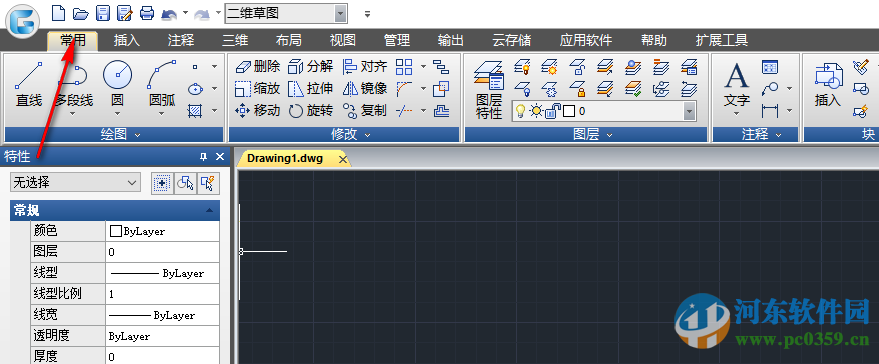
Task: Click the layer lock icon with gold padlock
Action: tap(577, 89)
